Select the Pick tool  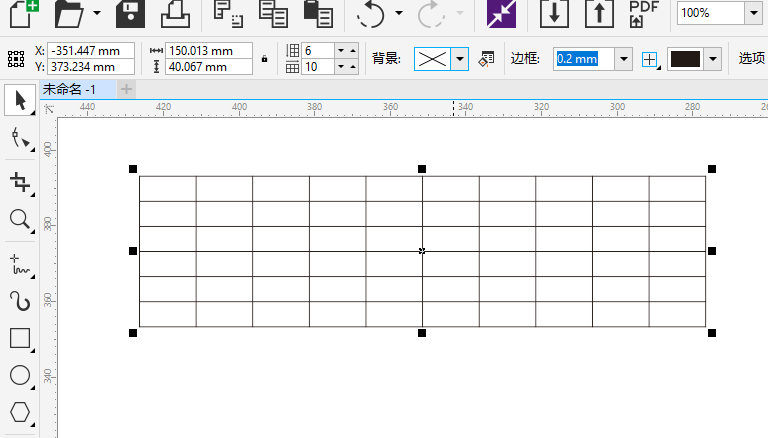pos(20,100)
